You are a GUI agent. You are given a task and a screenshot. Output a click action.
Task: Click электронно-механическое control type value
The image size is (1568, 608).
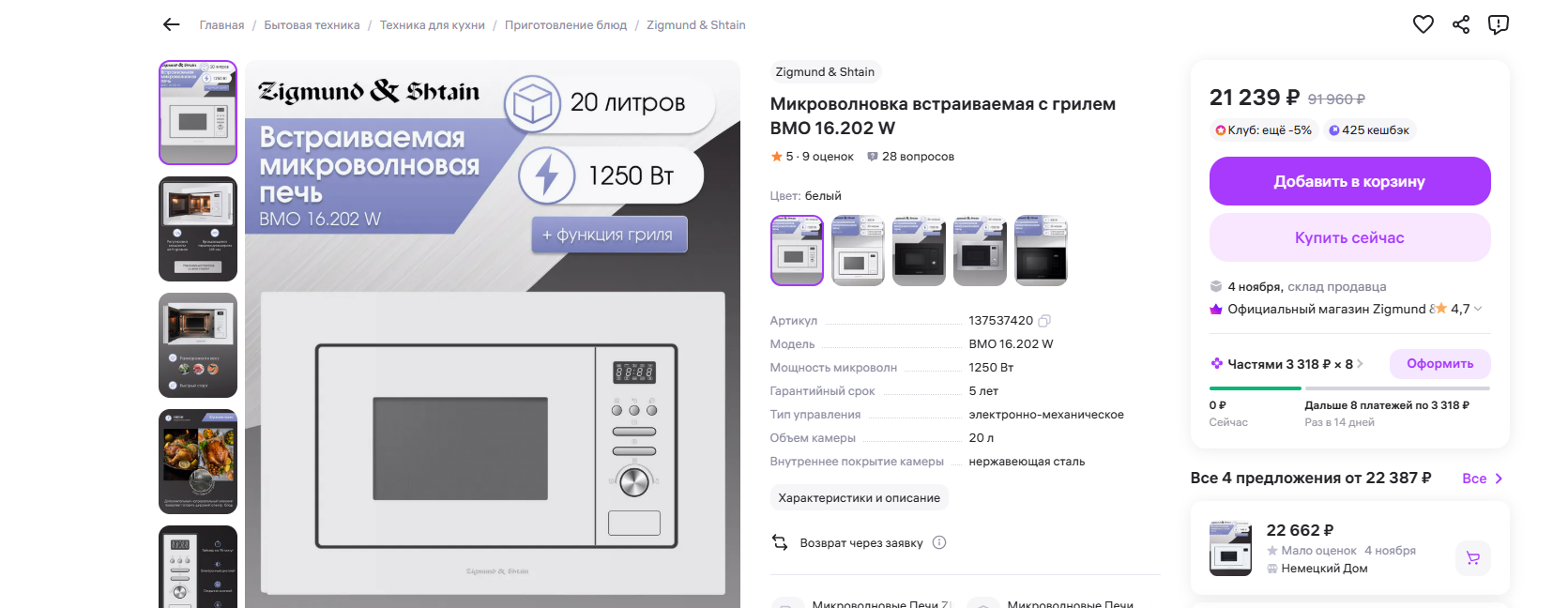coord(1046,415)
